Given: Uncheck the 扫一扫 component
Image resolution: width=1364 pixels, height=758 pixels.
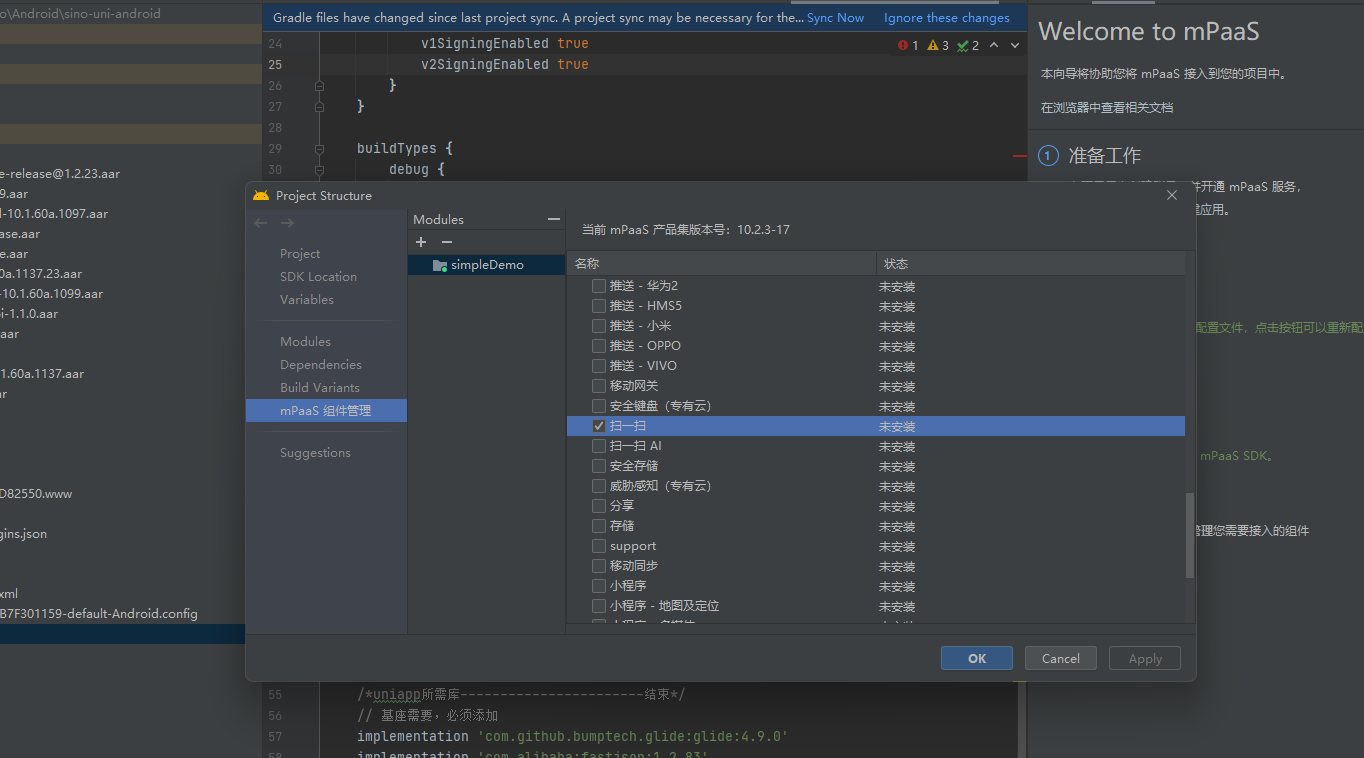Looking at the screenshot, I should pyautogui.click(x=599, y=426).
